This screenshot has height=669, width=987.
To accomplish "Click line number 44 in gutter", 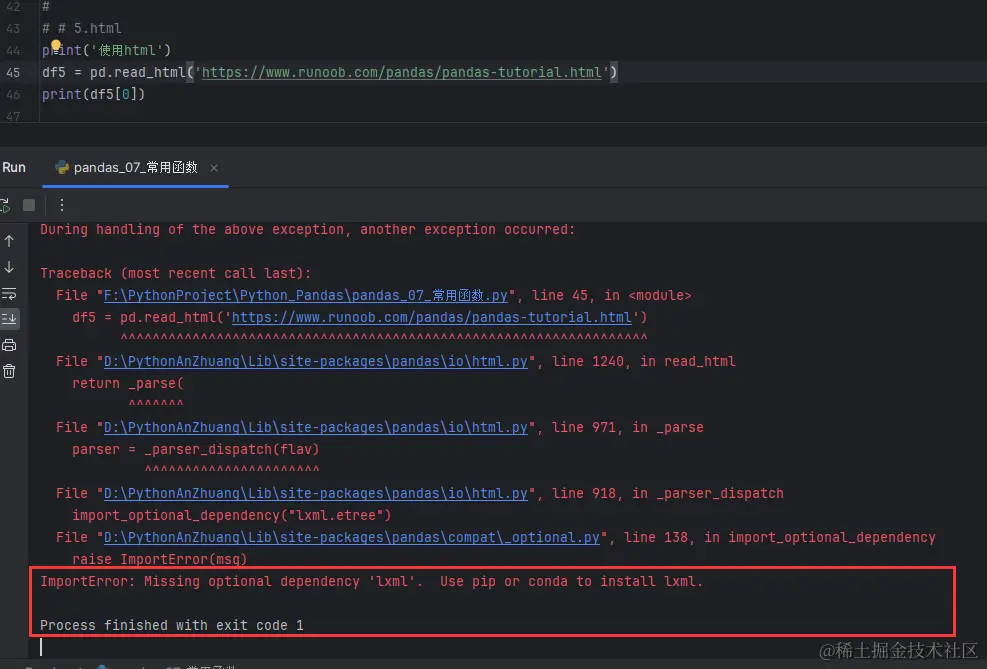I will click(x=13, y=50).
